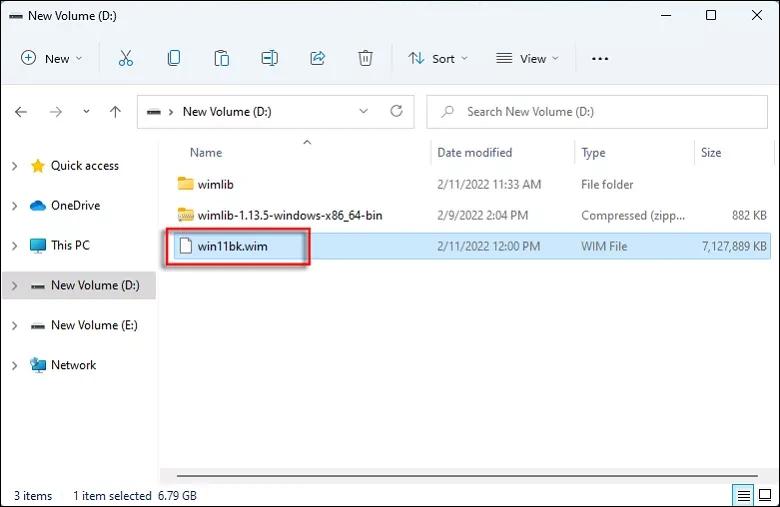Click the Search New Volume (D:) field
The width and height of the screenshot is (780, 507).
coord(597,112)
